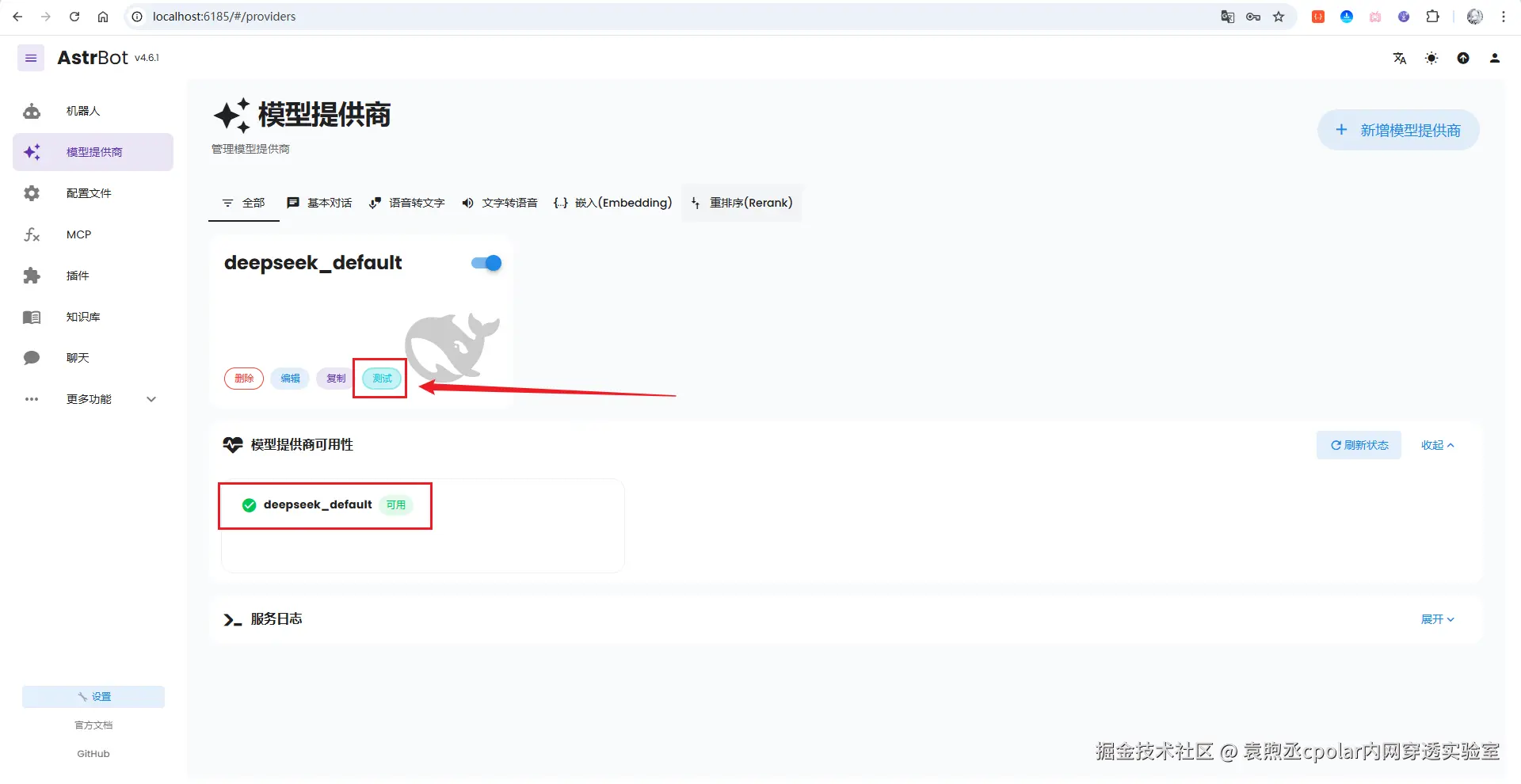Click the 可用 status badge
The width and height of the screenshot is (1521, 784).
[396, 504]
